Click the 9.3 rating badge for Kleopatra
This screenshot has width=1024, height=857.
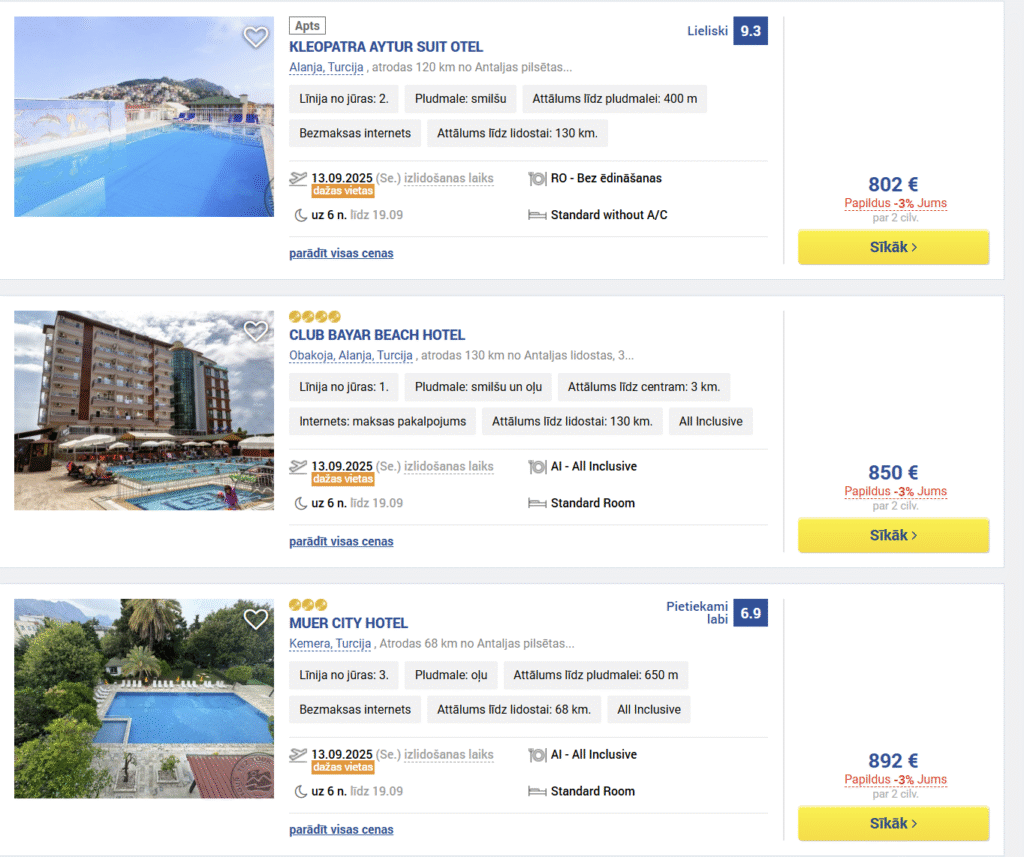pos(750,31)
